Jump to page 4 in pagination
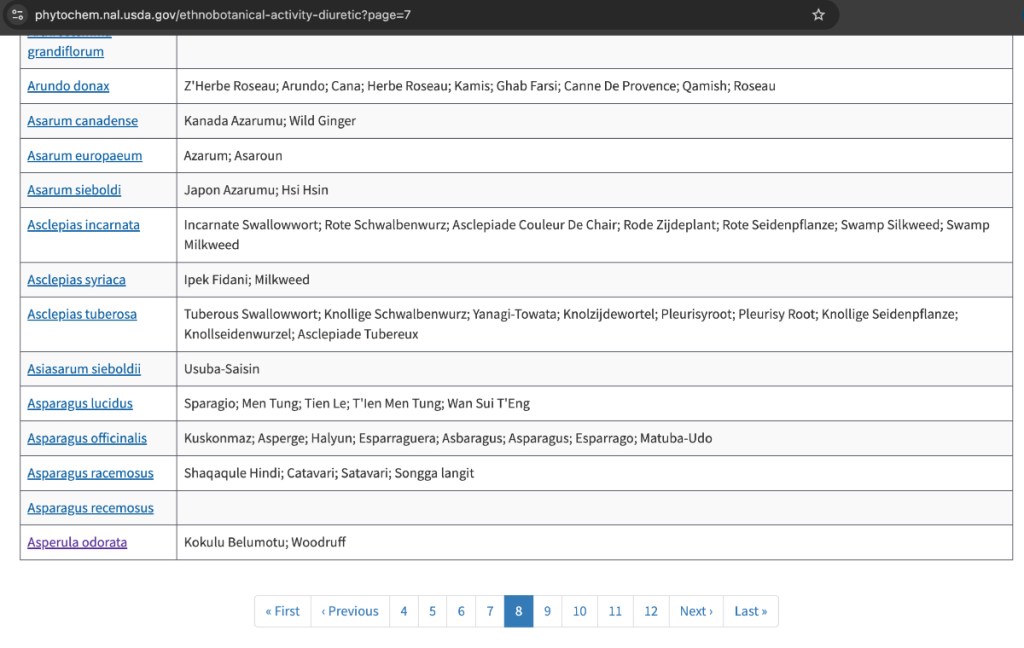 pos(403,611)
